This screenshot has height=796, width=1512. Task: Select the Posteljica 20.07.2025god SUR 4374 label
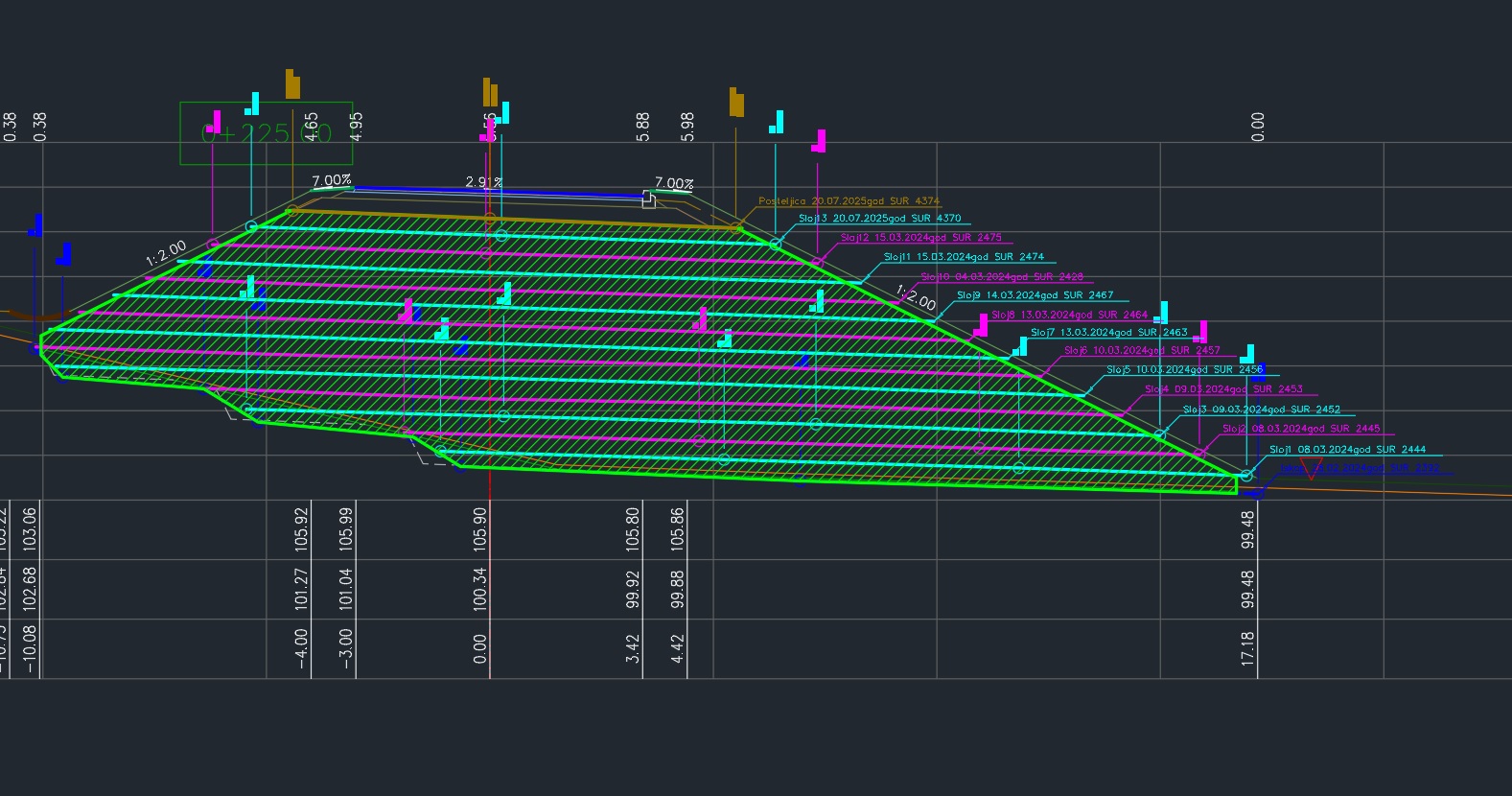click(x=849, y=201)
